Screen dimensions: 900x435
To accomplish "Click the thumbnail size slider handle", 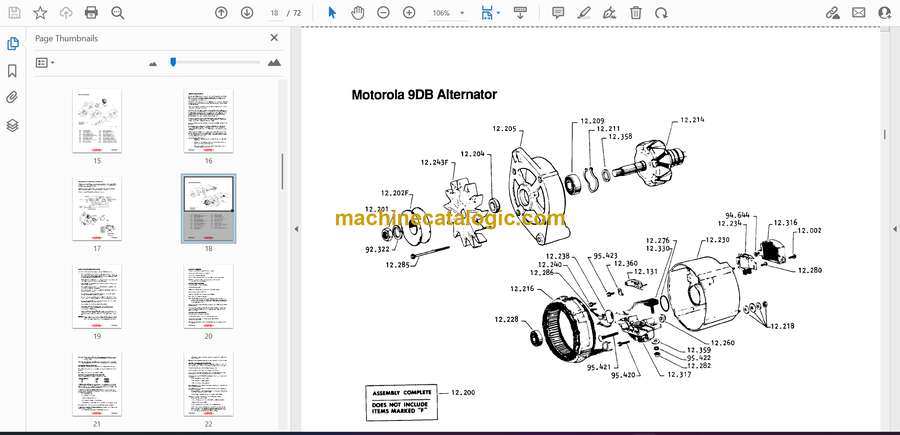I will 173,62.
